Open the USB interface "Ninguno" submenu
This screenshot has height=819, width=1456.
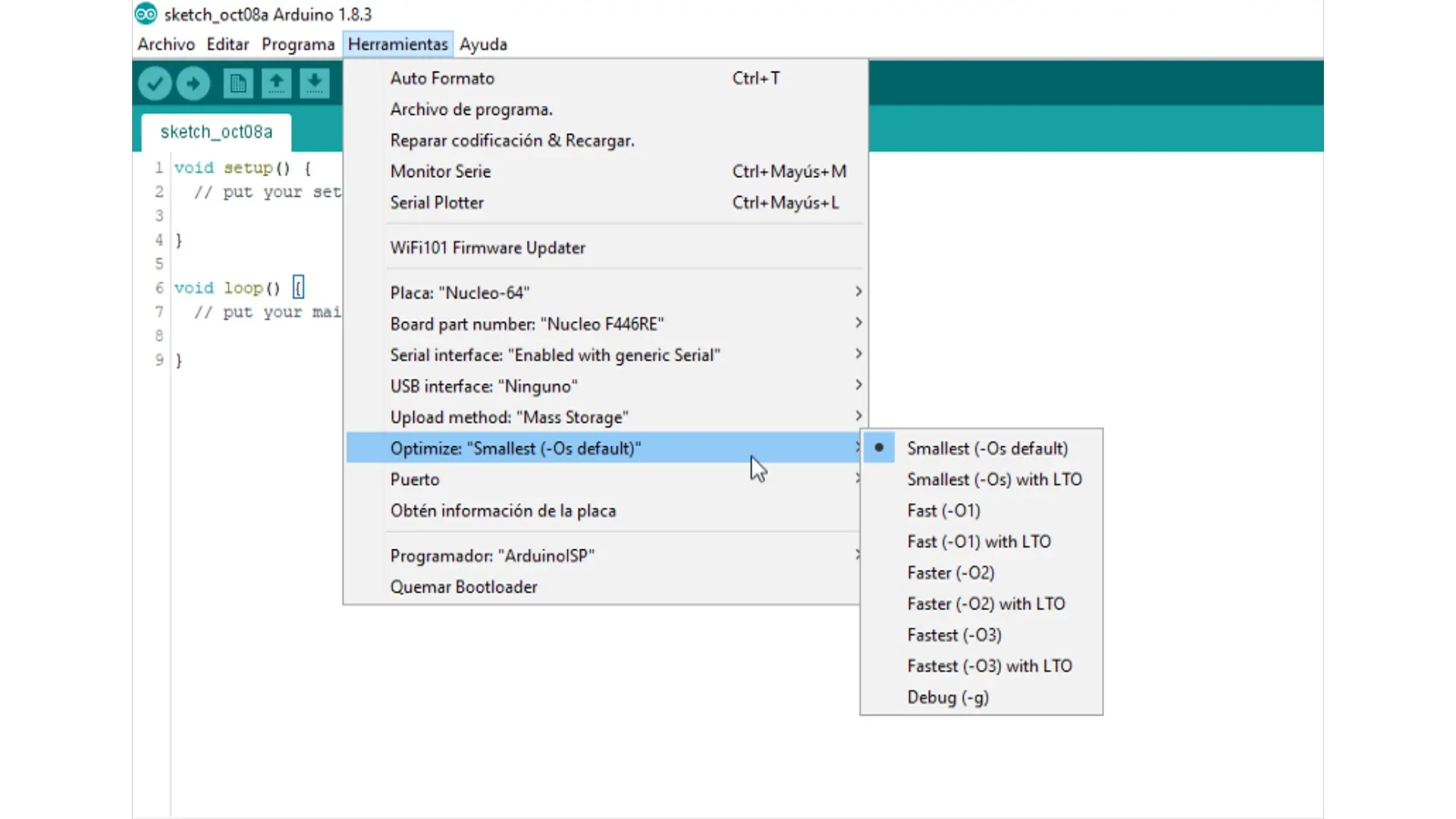pos(605,386)
